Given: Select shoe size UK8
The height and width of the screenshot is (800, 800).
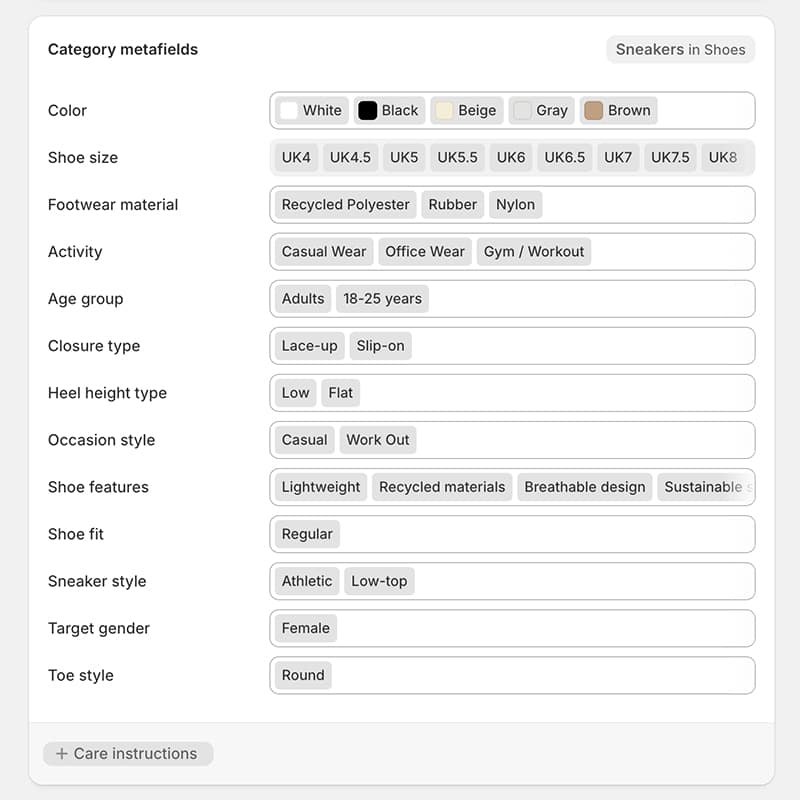Looking at the screenshot, I should (723, 157).
